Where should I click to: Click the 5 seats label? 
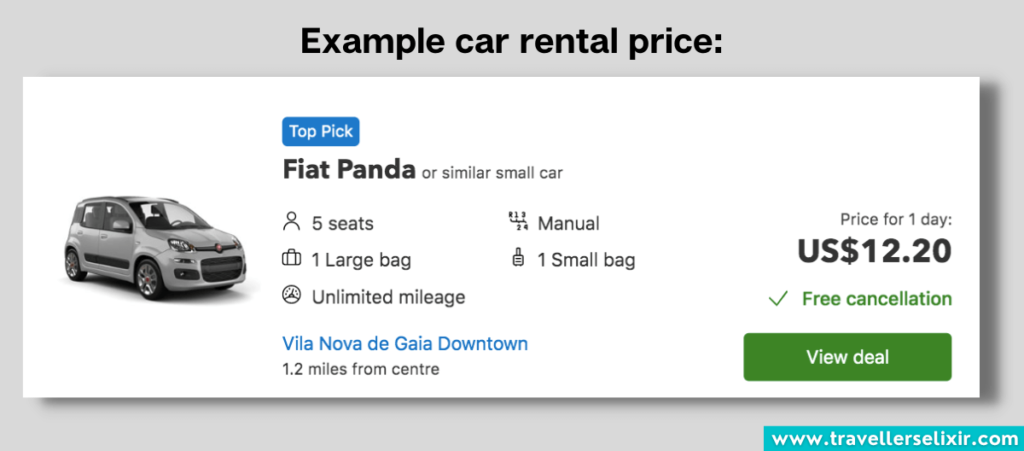point(343,223)
